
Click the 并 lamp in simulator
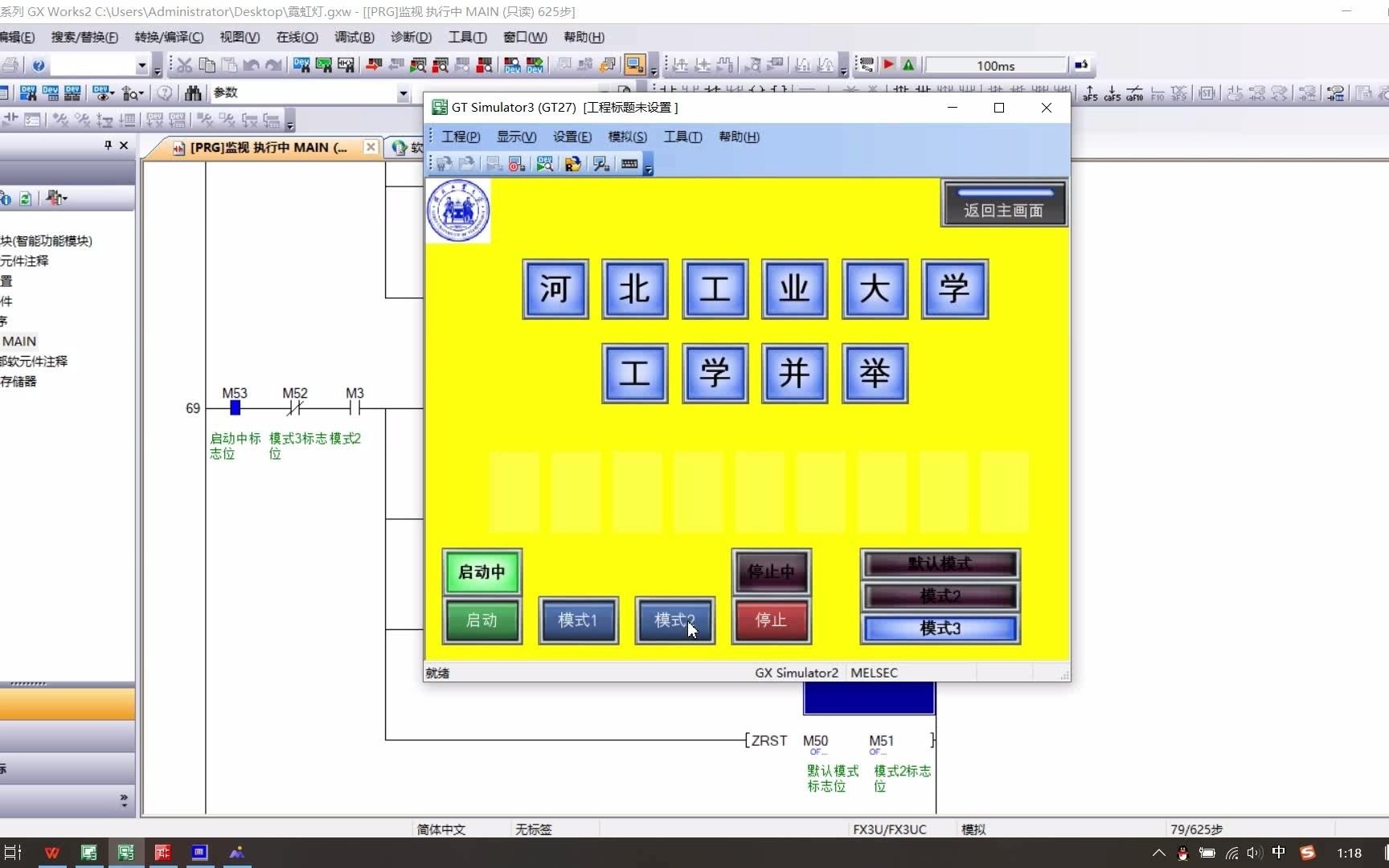pyautogui.click(x=795, y=373)
